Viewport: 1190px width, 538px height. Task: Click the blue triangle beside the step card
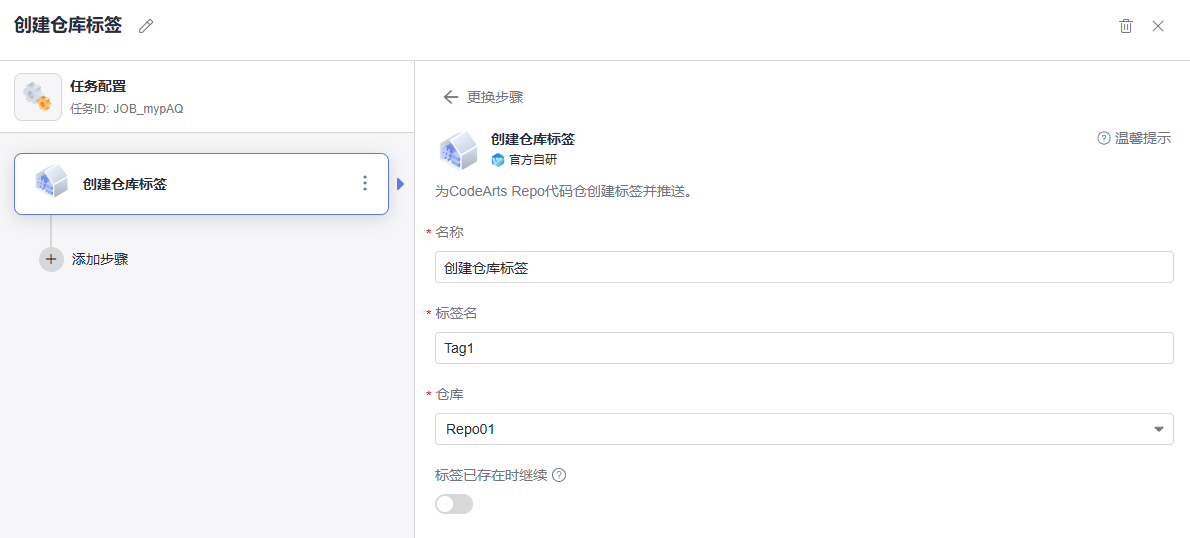click(401, 184)
